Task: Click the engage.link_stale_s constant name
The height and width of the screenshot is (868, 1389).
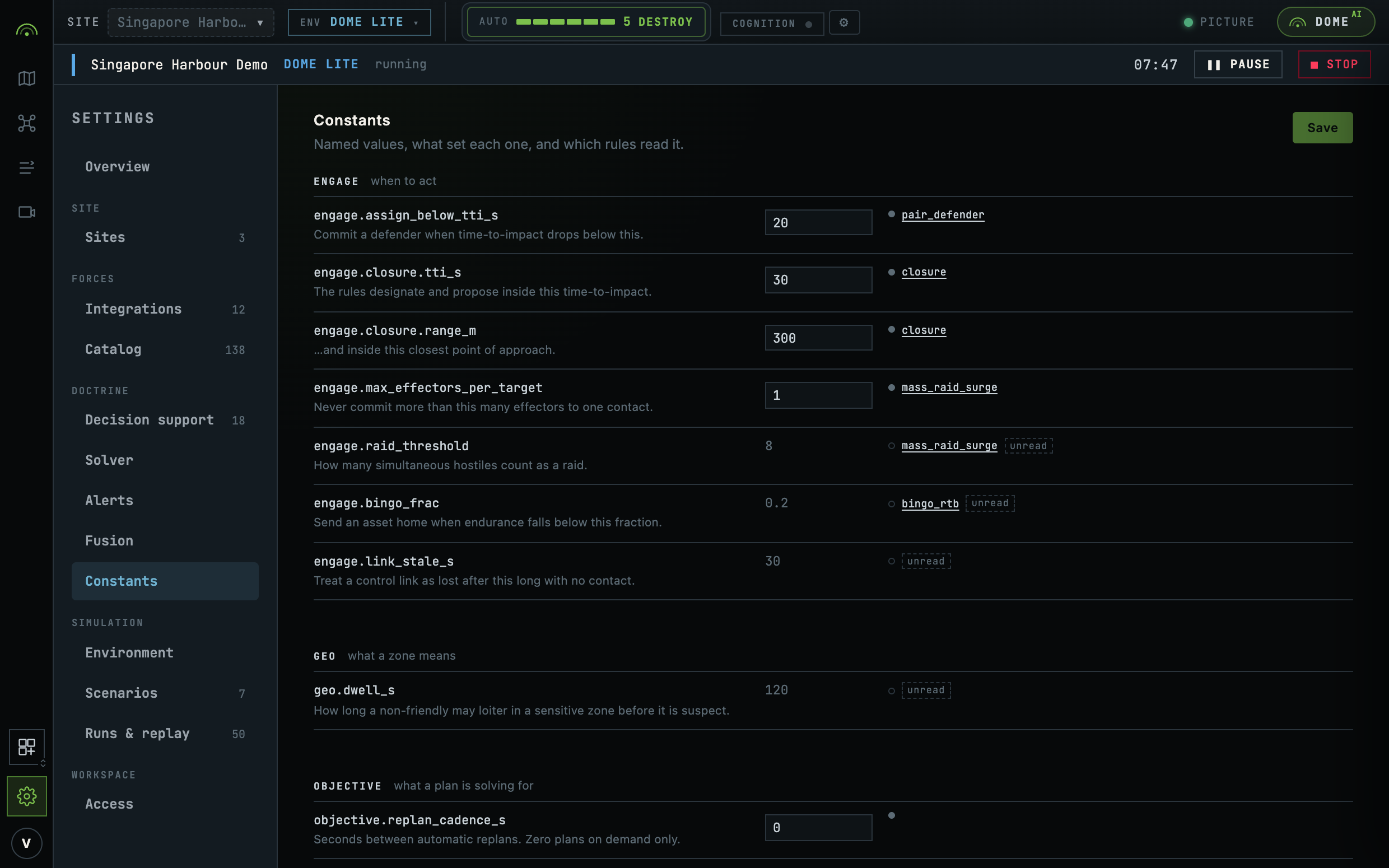Action: coord(384,562)
